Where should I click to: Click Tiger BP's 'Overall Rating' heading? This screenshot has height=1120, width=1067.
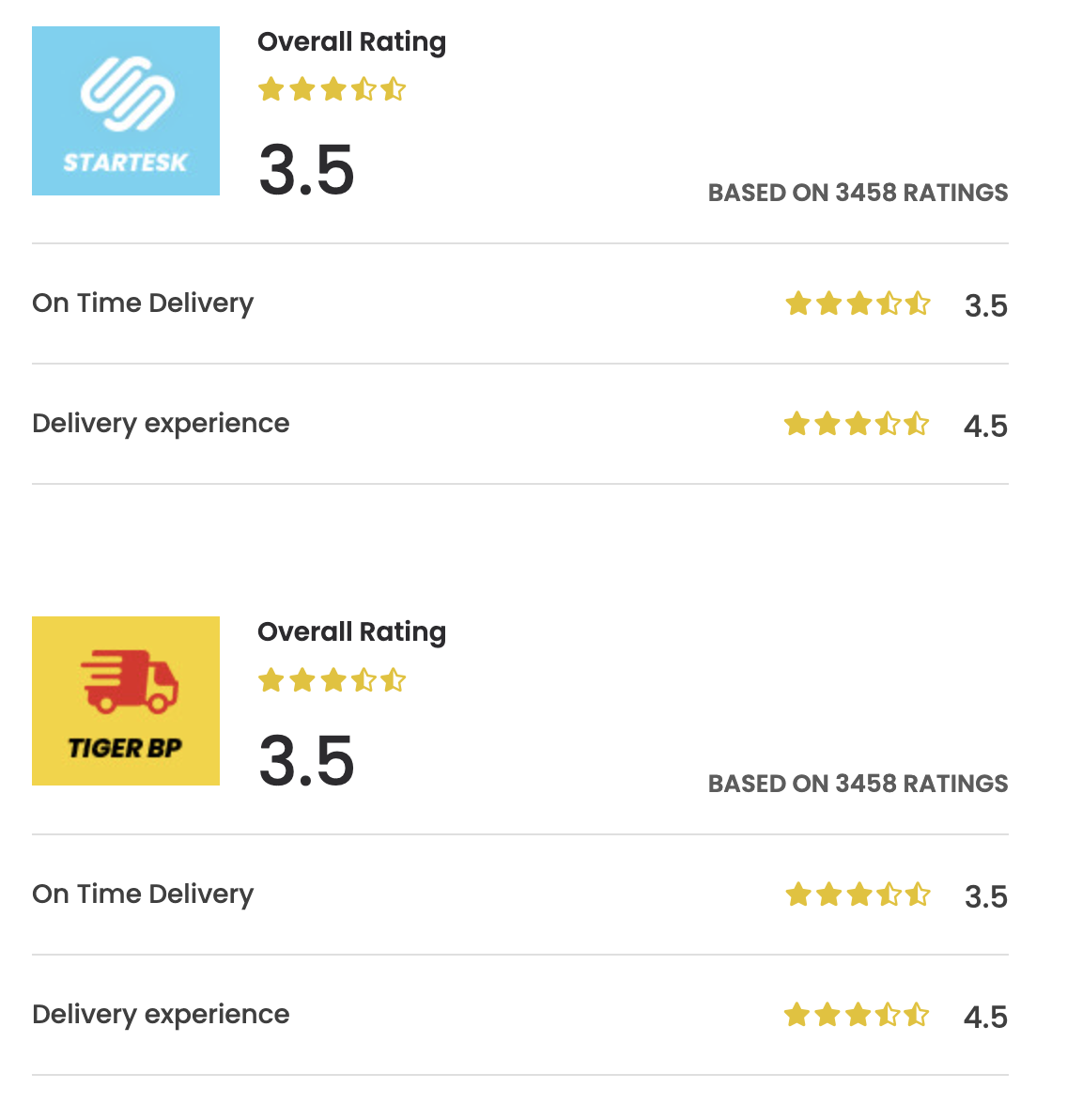pos(351,632)
